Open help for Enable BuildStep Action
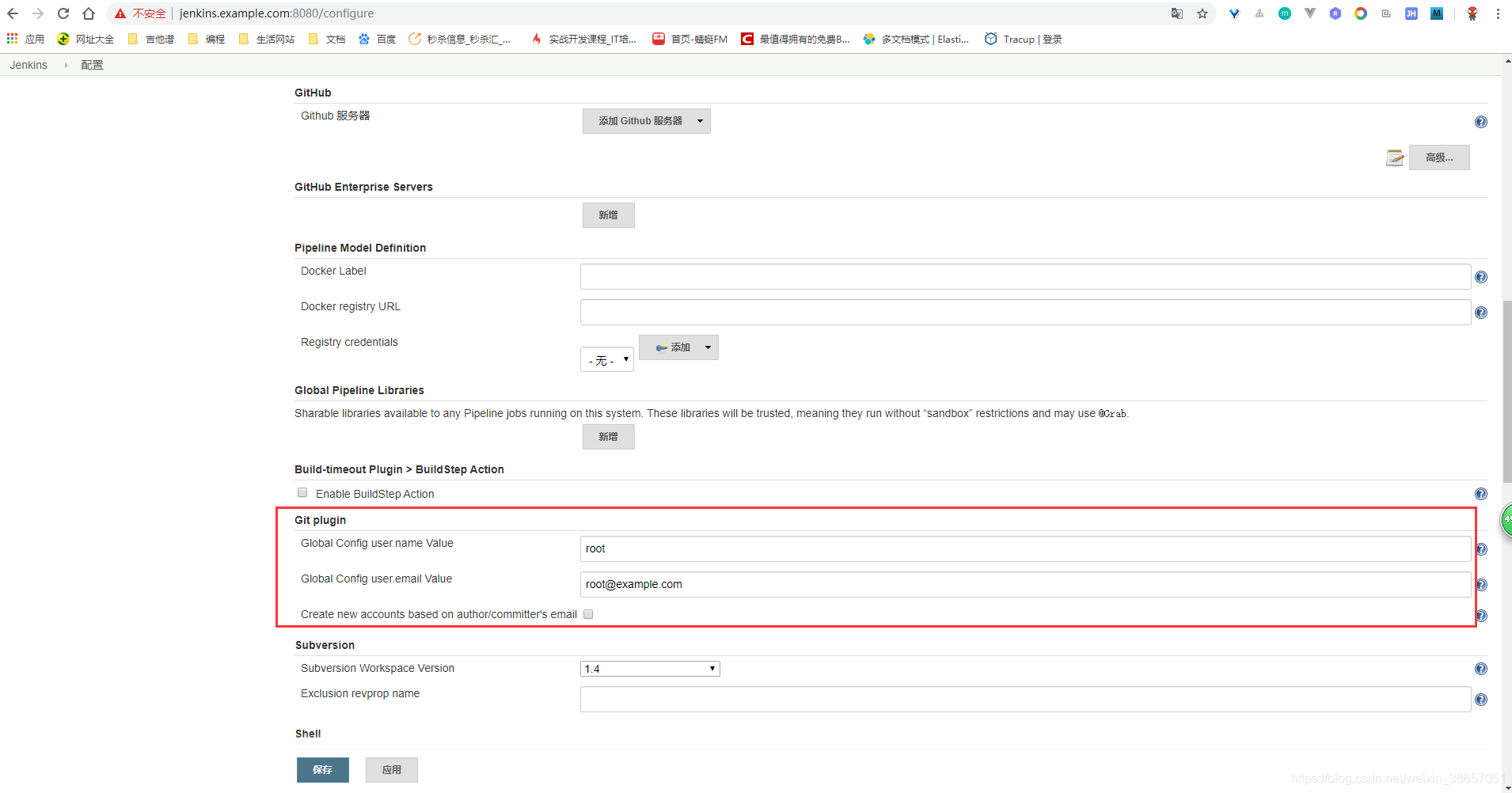Screen dimensions: 1512x793 (1481, 494)
